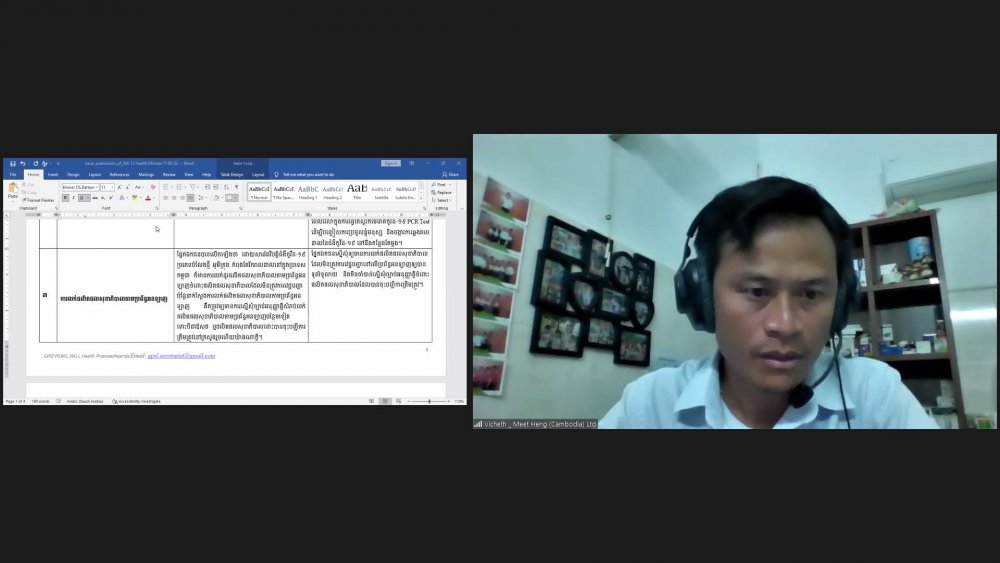Switch to the References tab
Image resolution: width=1000 pixels, height=563 pixels.
[119, 174]
